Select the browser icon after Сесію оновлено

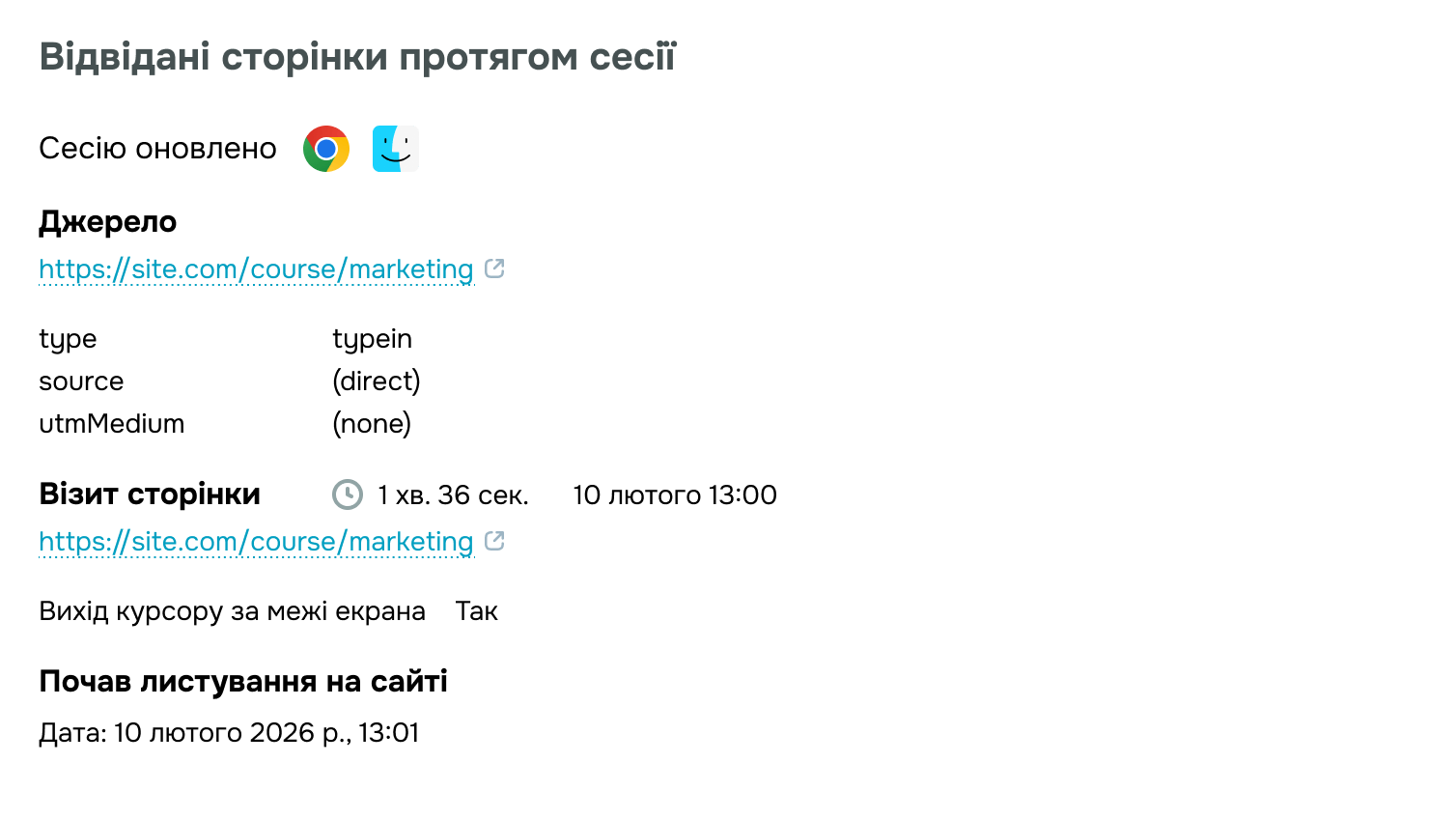[x=325, y=148]
